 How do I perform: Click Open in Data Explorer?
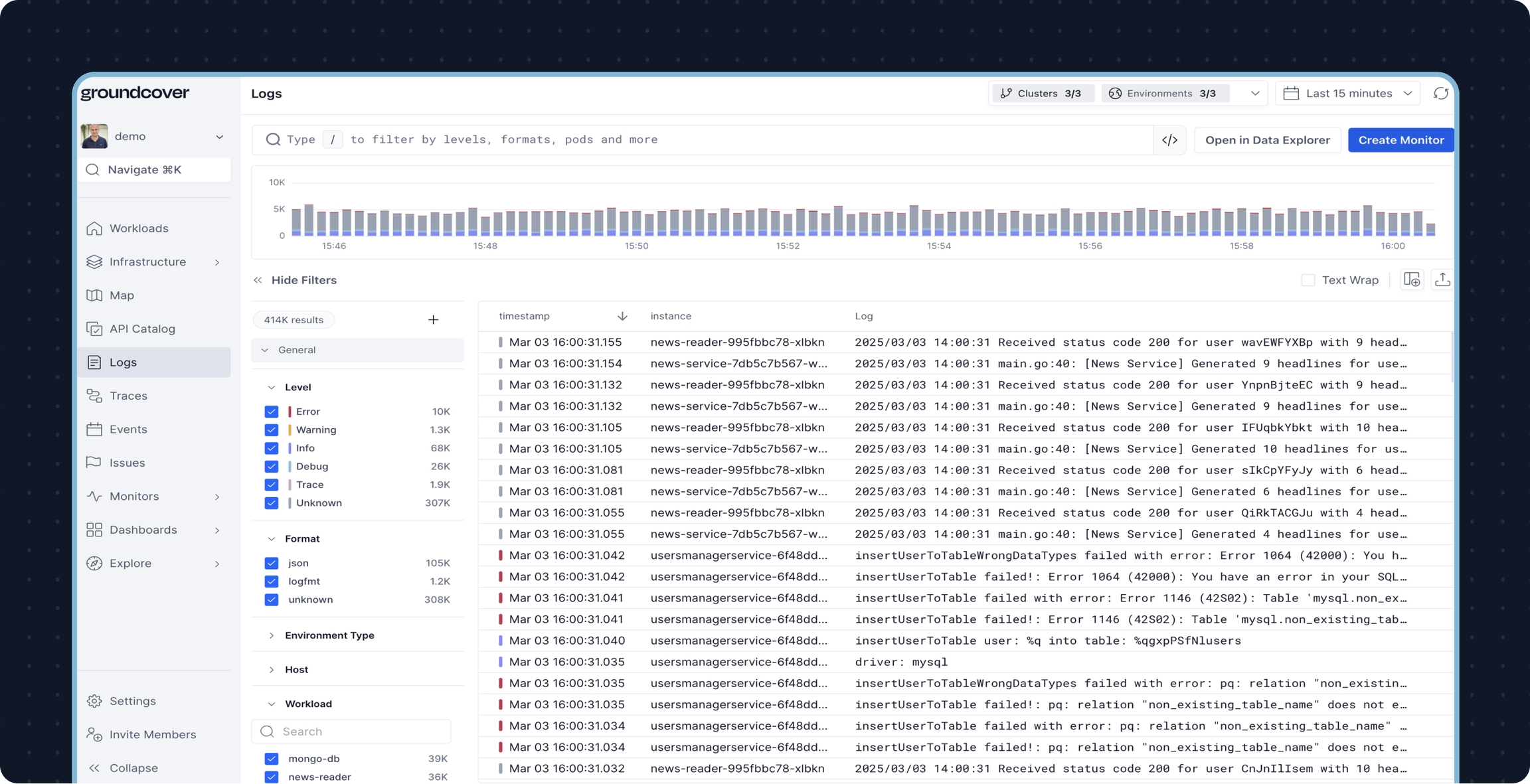pos(1266,139)
